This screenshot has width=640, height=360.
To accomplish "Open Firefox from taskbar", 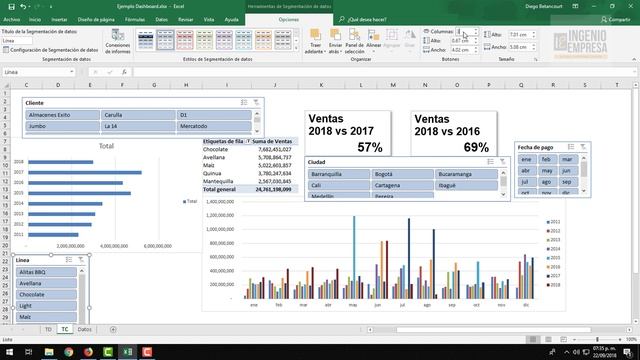I will [88, 352].
